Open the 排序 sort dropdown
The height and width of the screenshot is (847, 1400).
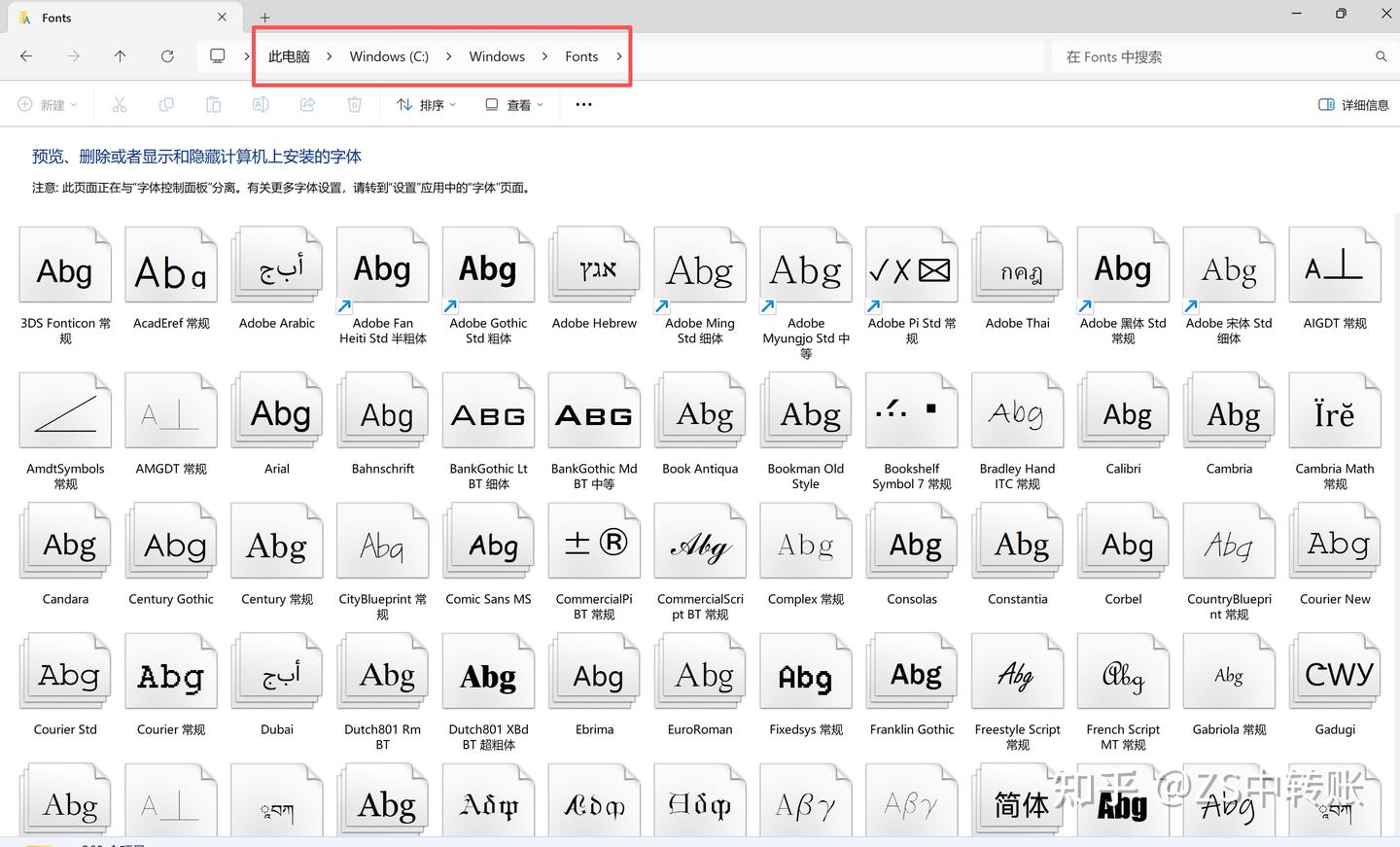pos(426,105)
